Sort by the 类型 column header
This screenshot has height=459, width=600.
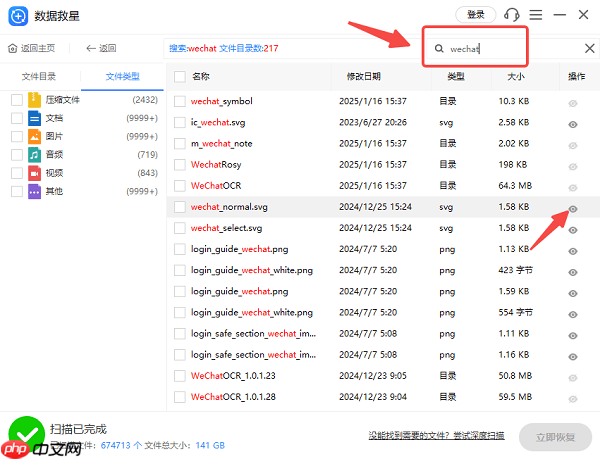(x=456, y=76)
